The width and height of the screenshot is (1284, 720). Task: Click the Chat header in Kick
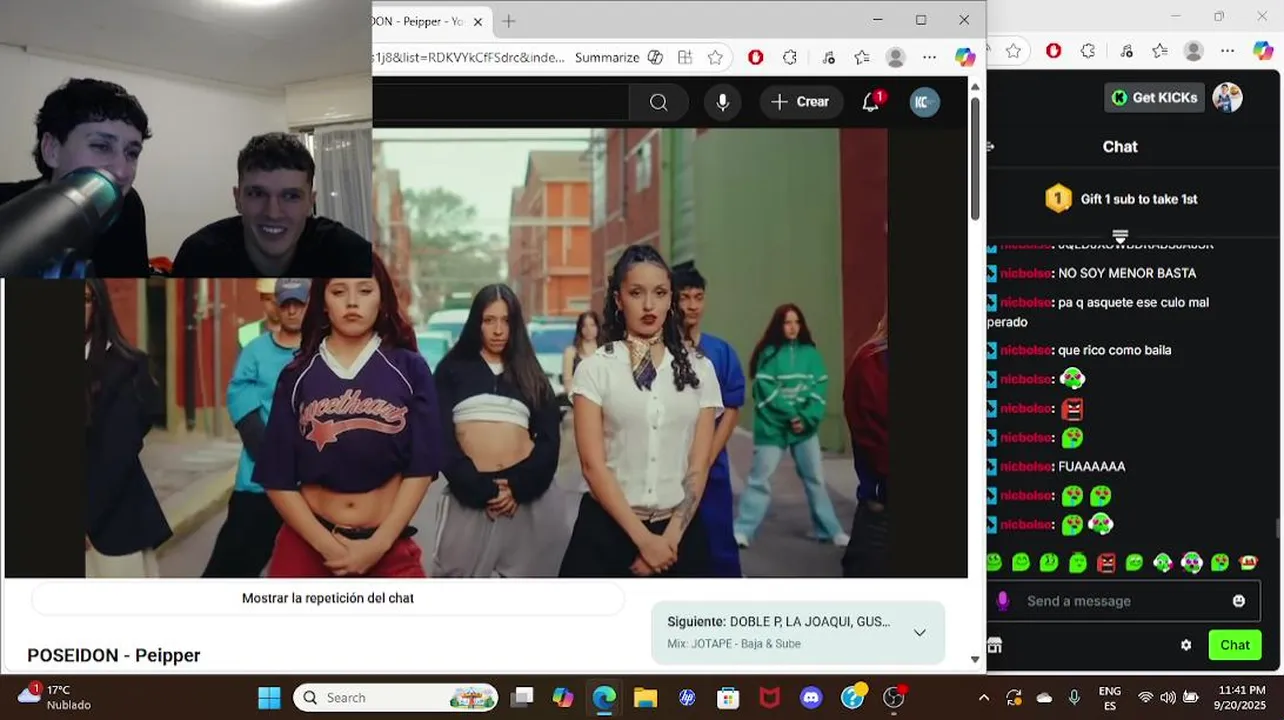(1120, 147)
